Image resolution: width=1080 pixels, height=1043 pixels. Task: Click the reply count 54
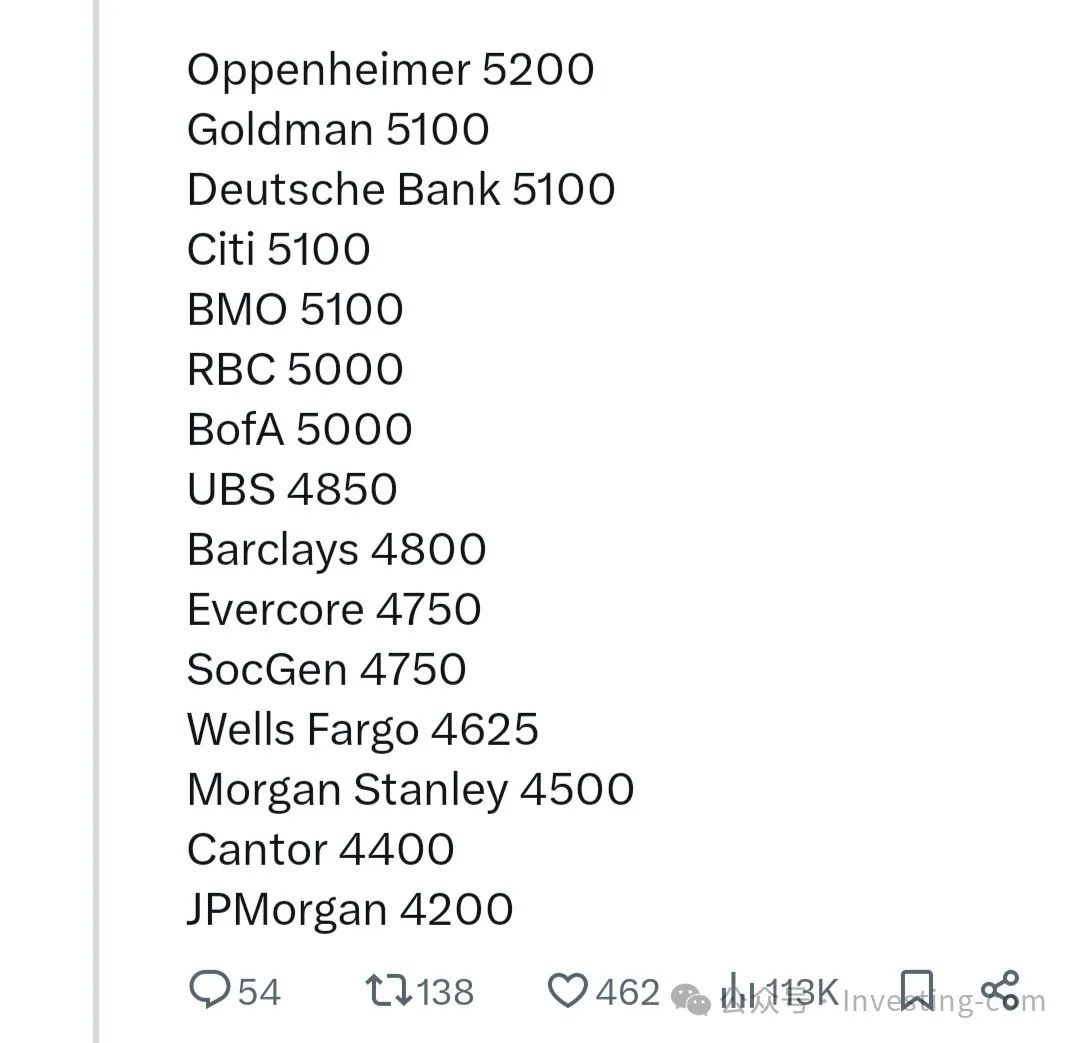(x=259, y=991)
